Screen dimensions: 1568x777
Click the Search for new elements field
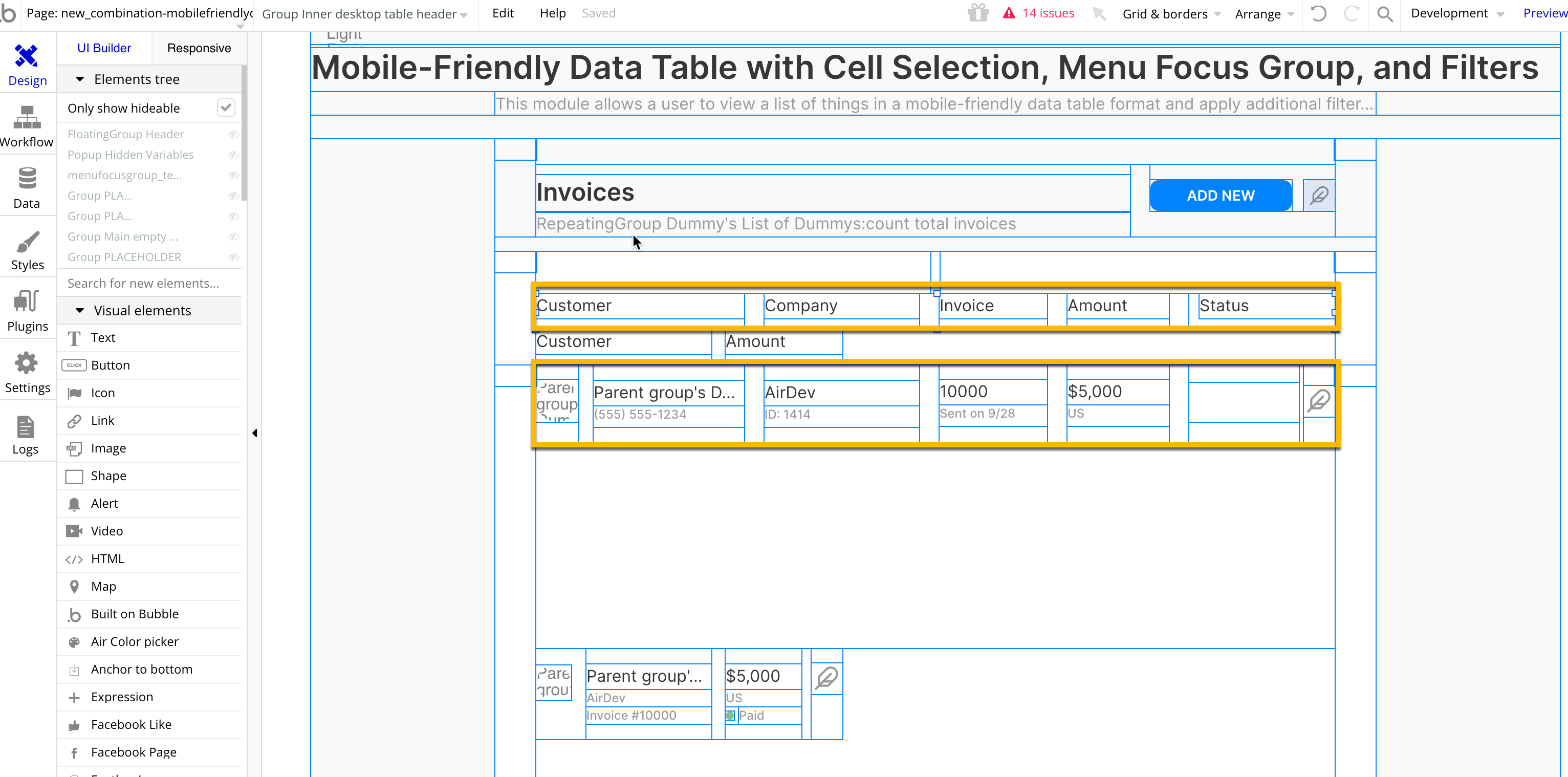151,283
